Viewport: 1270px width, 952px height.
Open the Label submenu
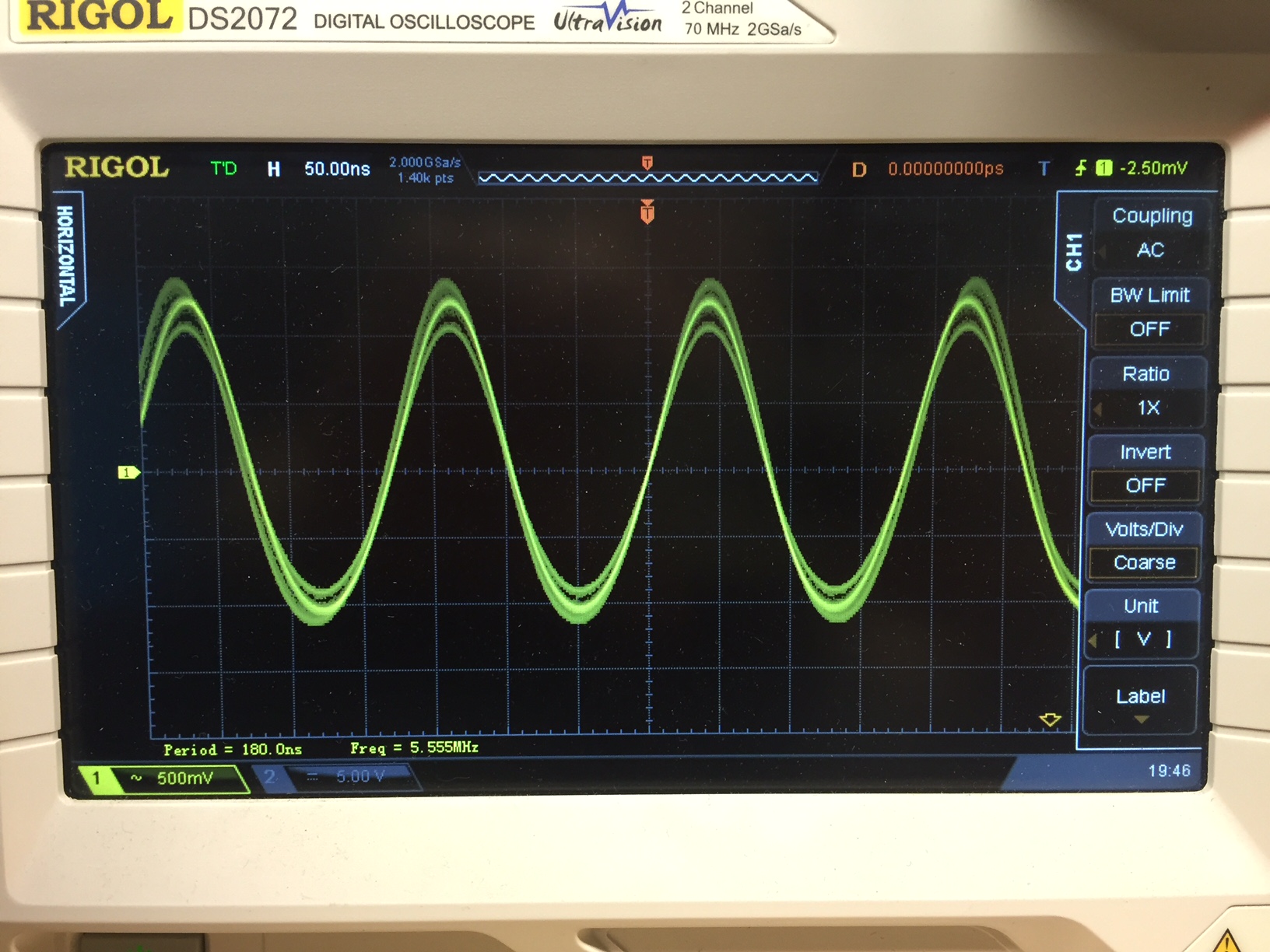(x=1140, y=699)
